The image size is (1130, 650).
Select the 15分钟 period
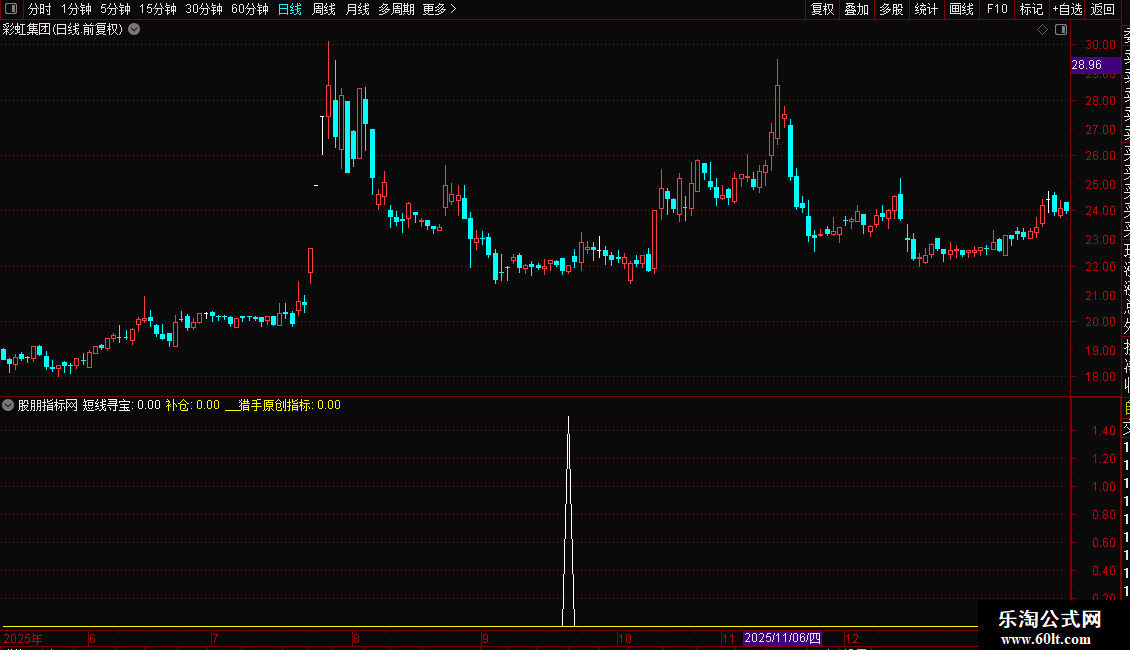click(x=158, y=9)
